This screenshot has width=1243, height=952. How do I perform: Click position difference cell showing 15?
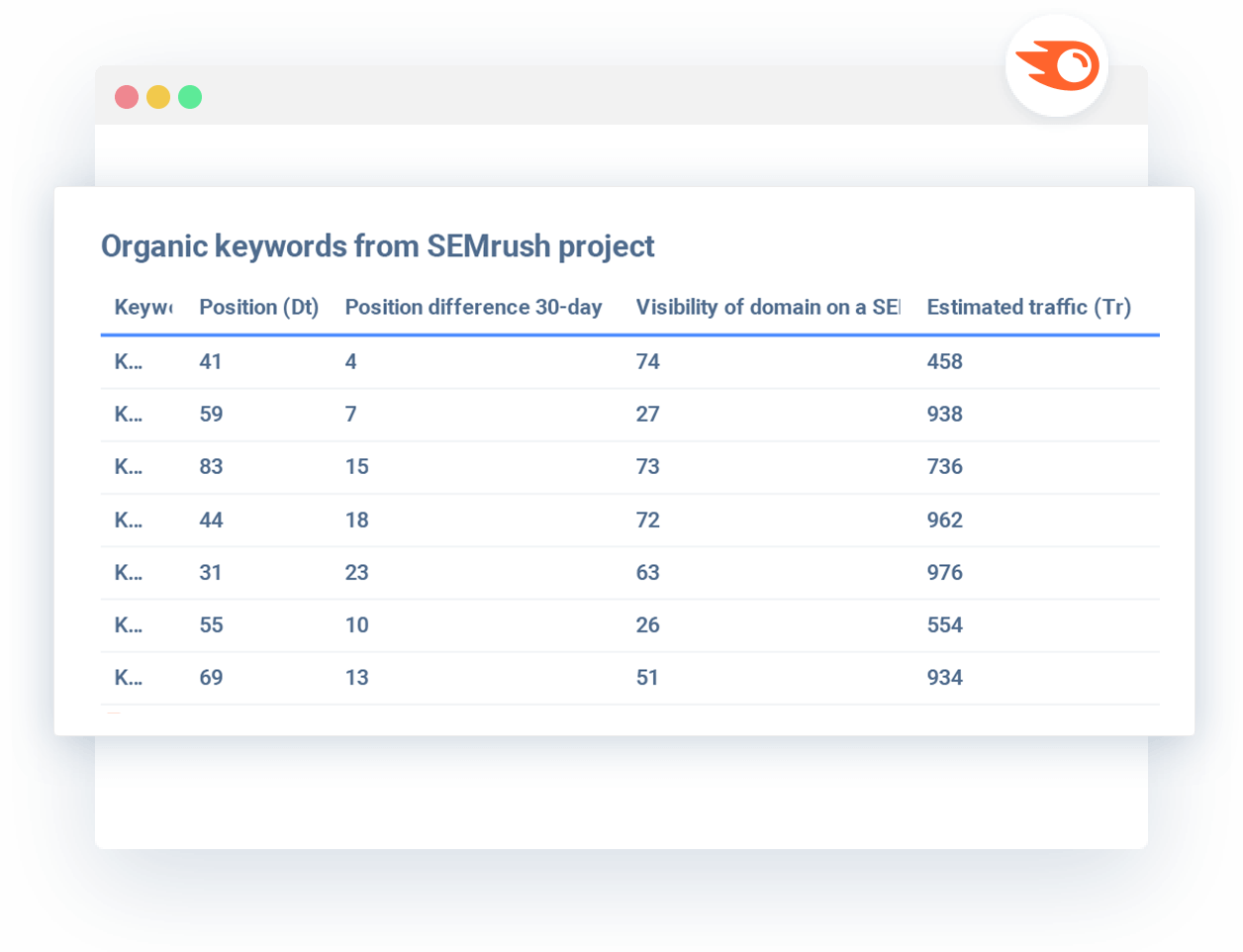click(x=356, y=466)
